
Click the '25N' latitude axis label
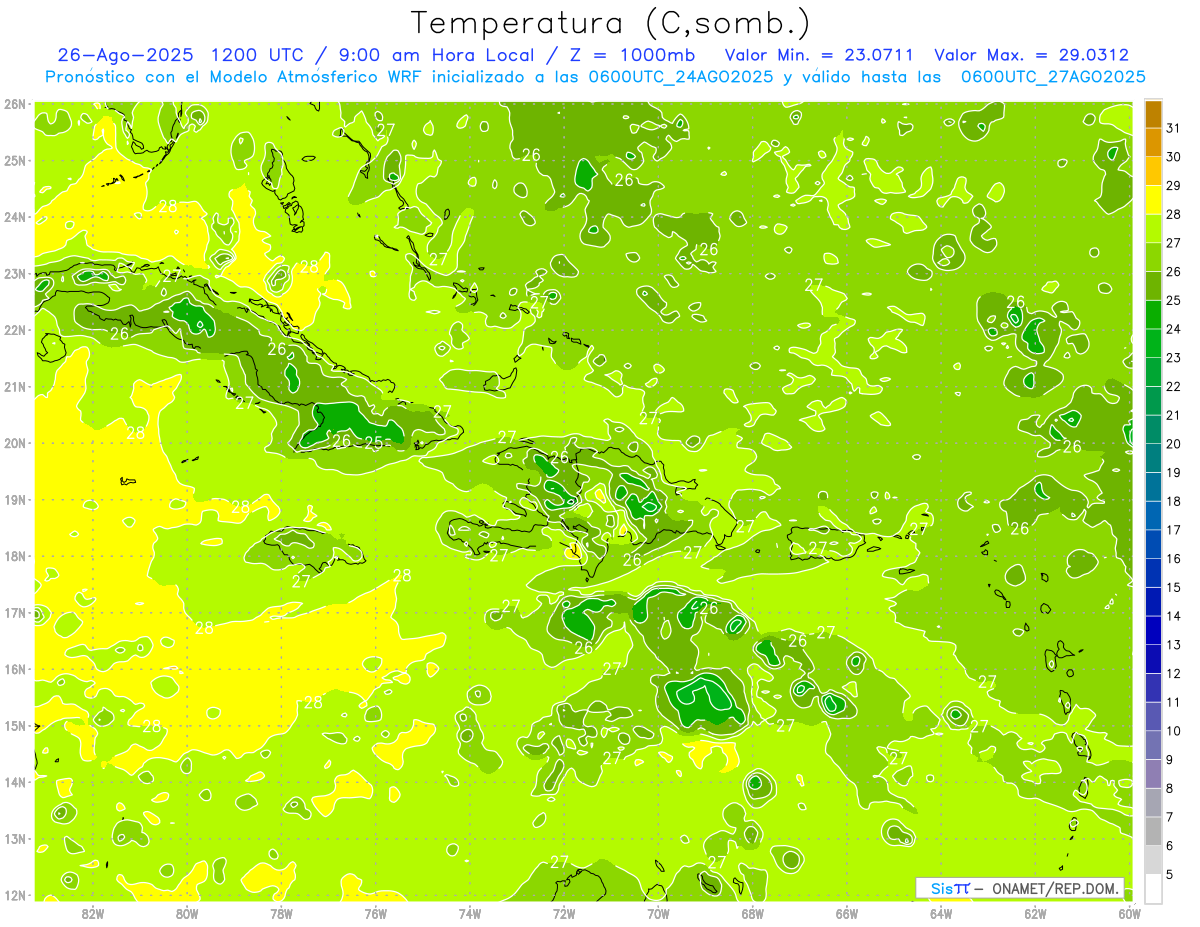(x=14, y=161)
